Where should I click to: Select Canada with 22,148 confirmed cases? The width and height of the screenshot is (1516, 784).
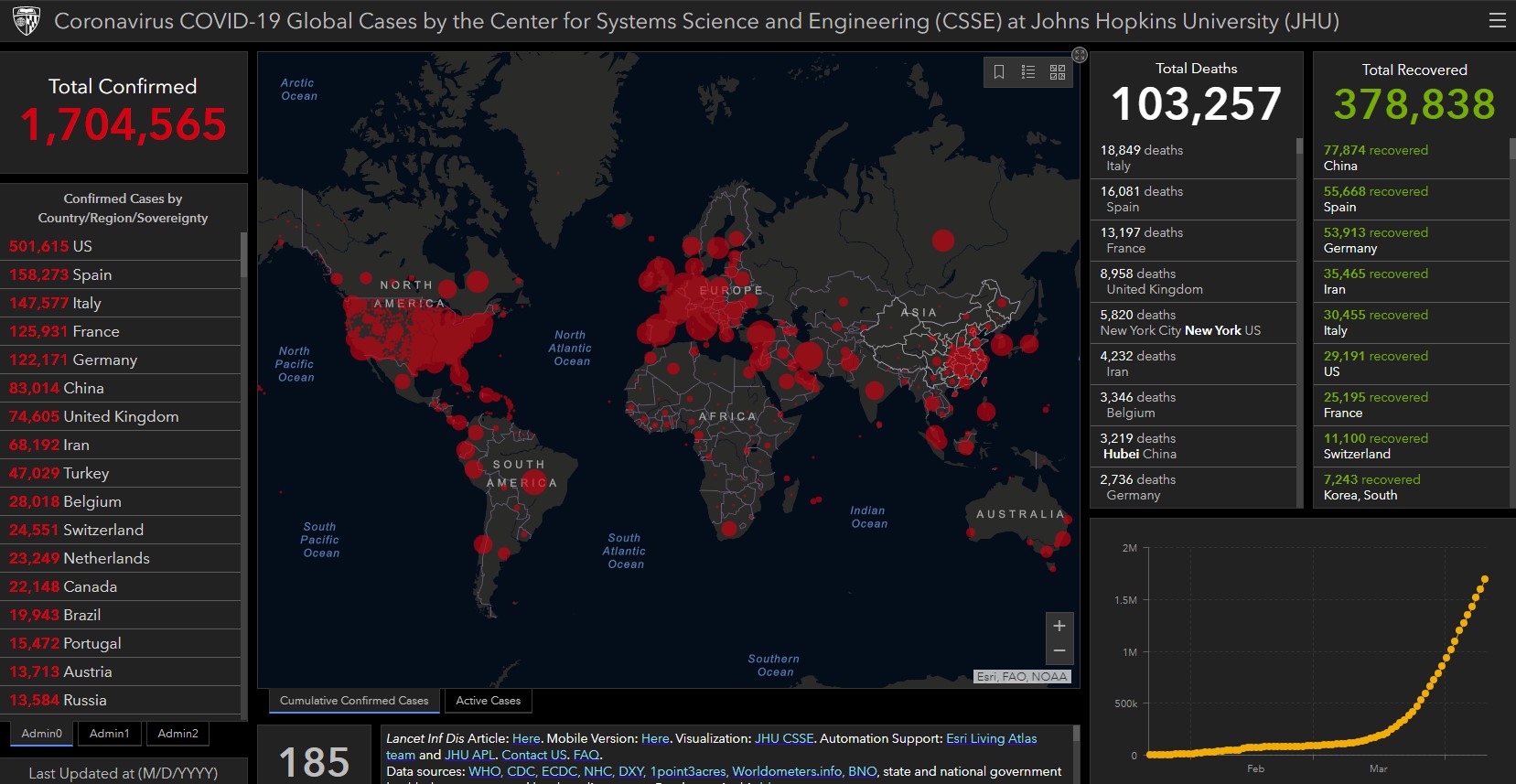pos(121,586)
